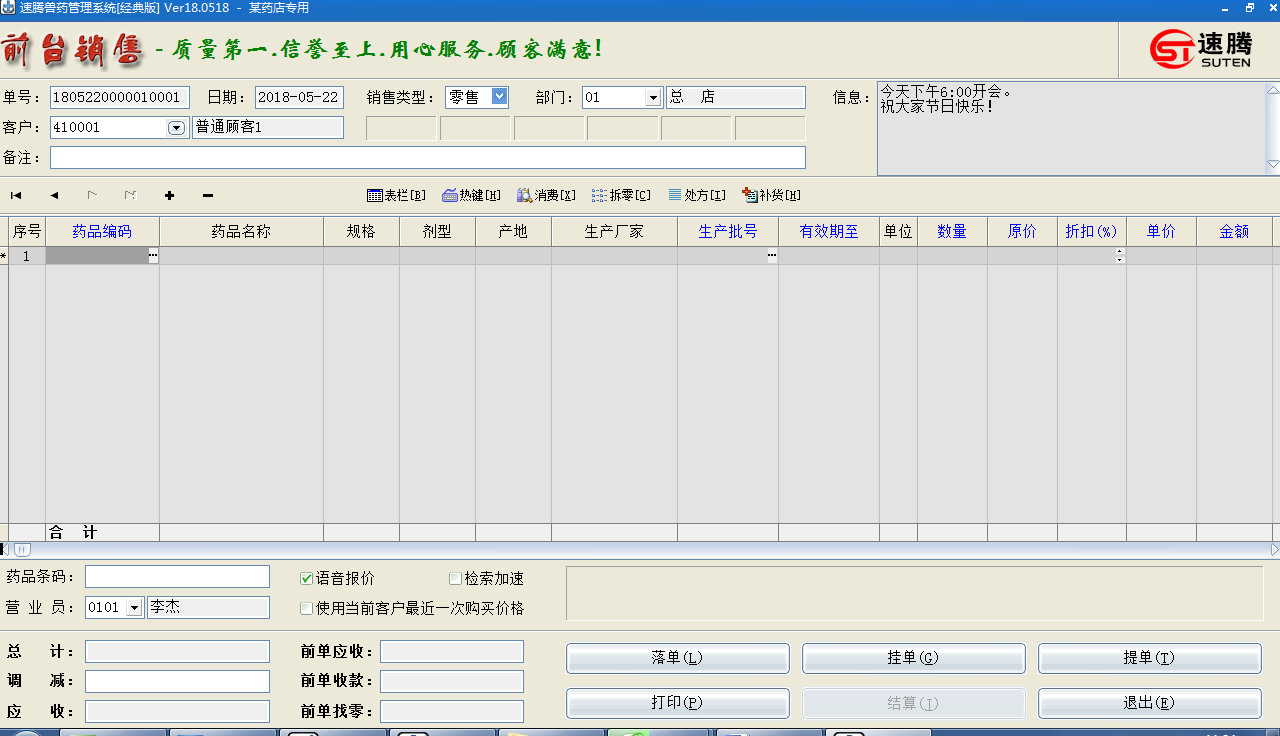Open the 消费[X] consumption lookup
1280x736 pixels.
pos(546,196)
